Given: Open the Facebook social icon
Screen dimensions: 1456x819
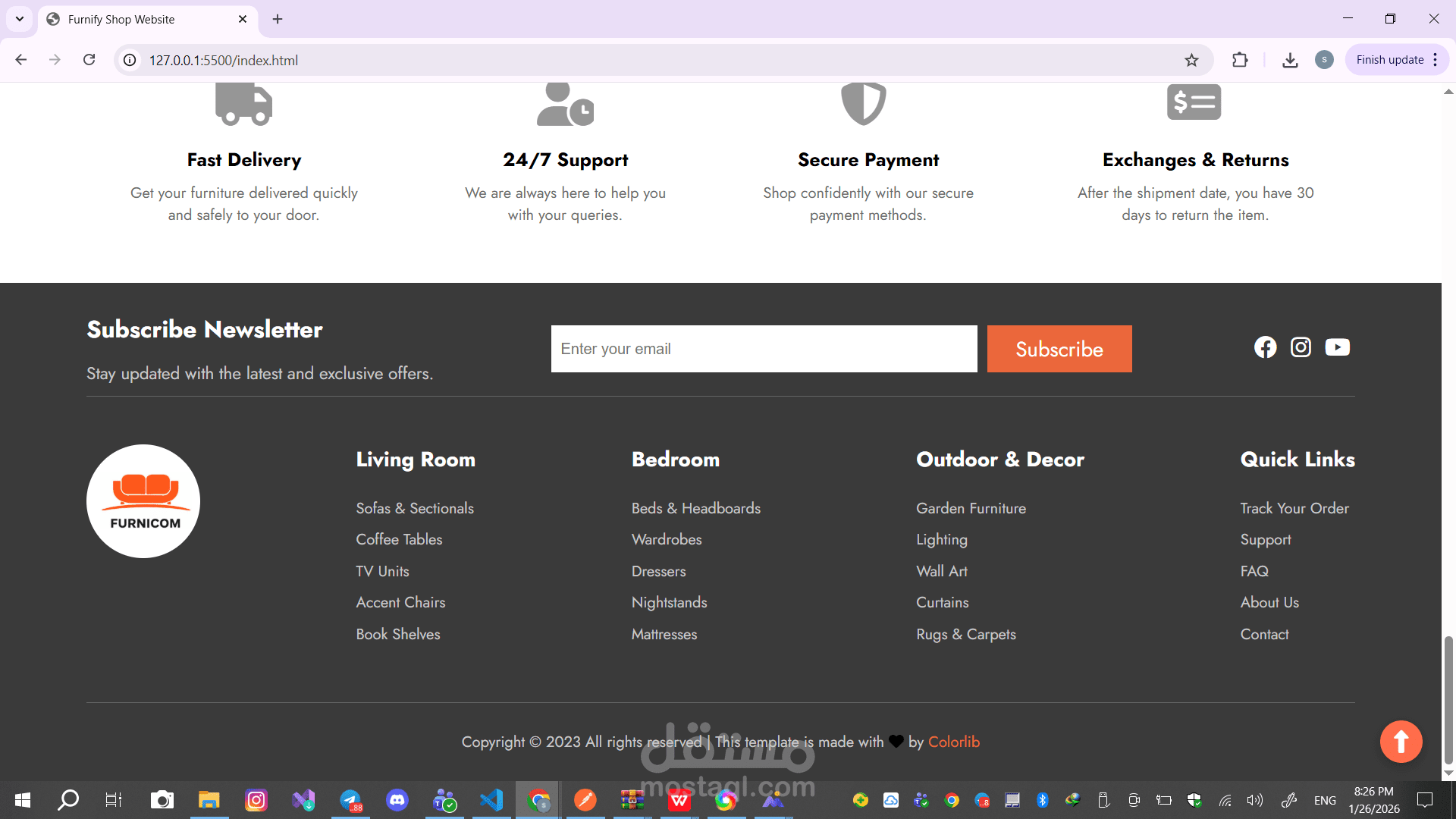Looking at the screenshot, I should 1265,347.
